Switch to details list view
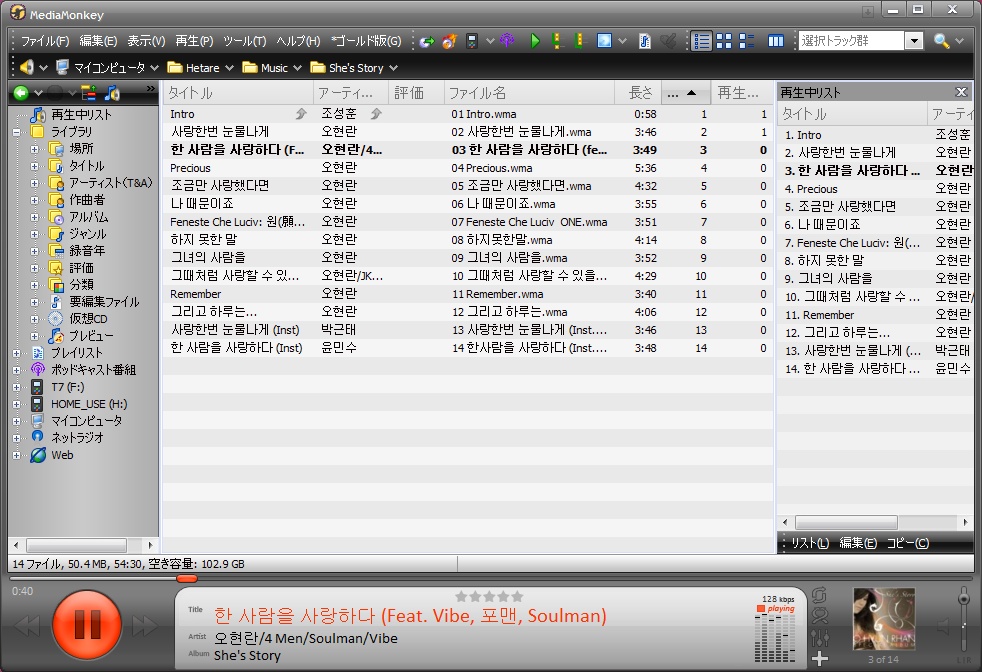The height and width of the screenshot is (672, 982). [701, 41]
